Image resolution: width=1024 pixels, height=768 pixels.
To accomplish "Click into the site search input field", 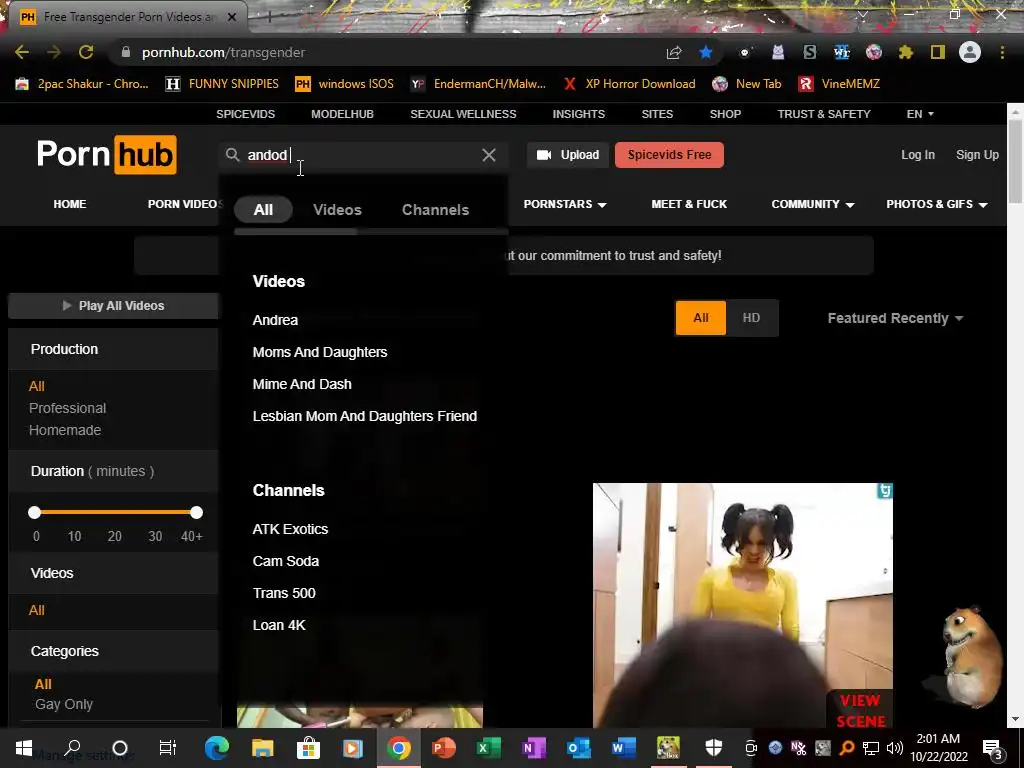I will (362, 155).
